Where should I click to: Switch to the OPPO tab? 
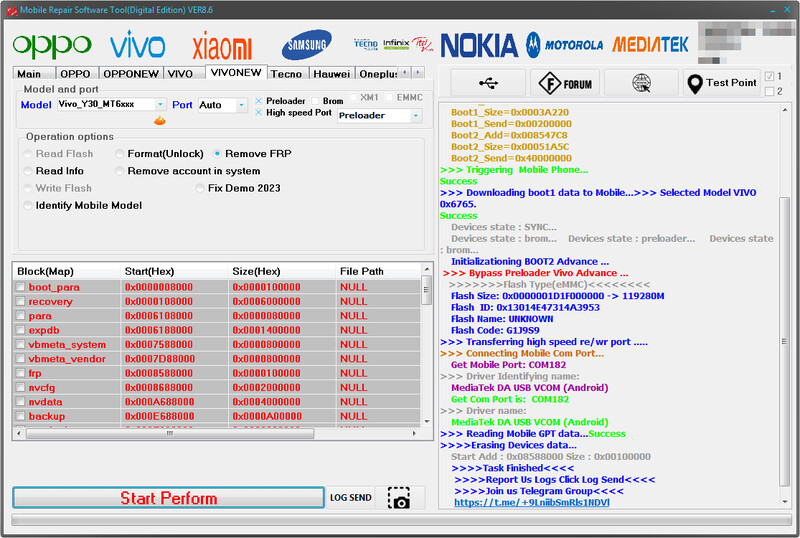[76, 74]
